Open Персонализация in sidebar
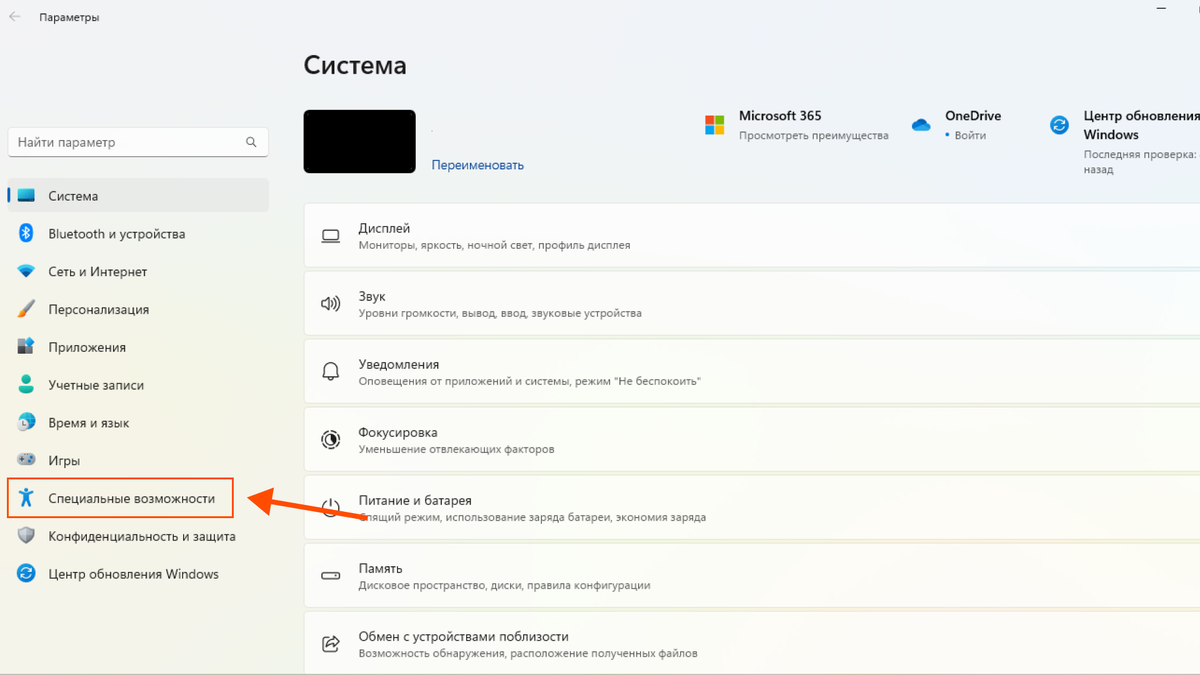This screenshot has width=1200, height=675. click(138, 309)
